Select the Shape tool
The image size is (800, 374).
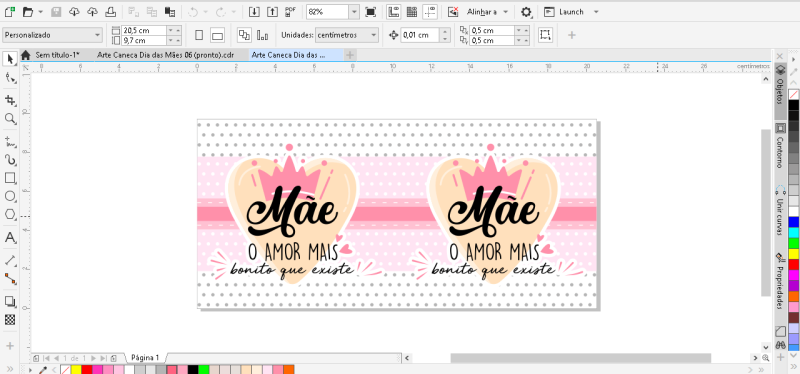click(10, 78)
